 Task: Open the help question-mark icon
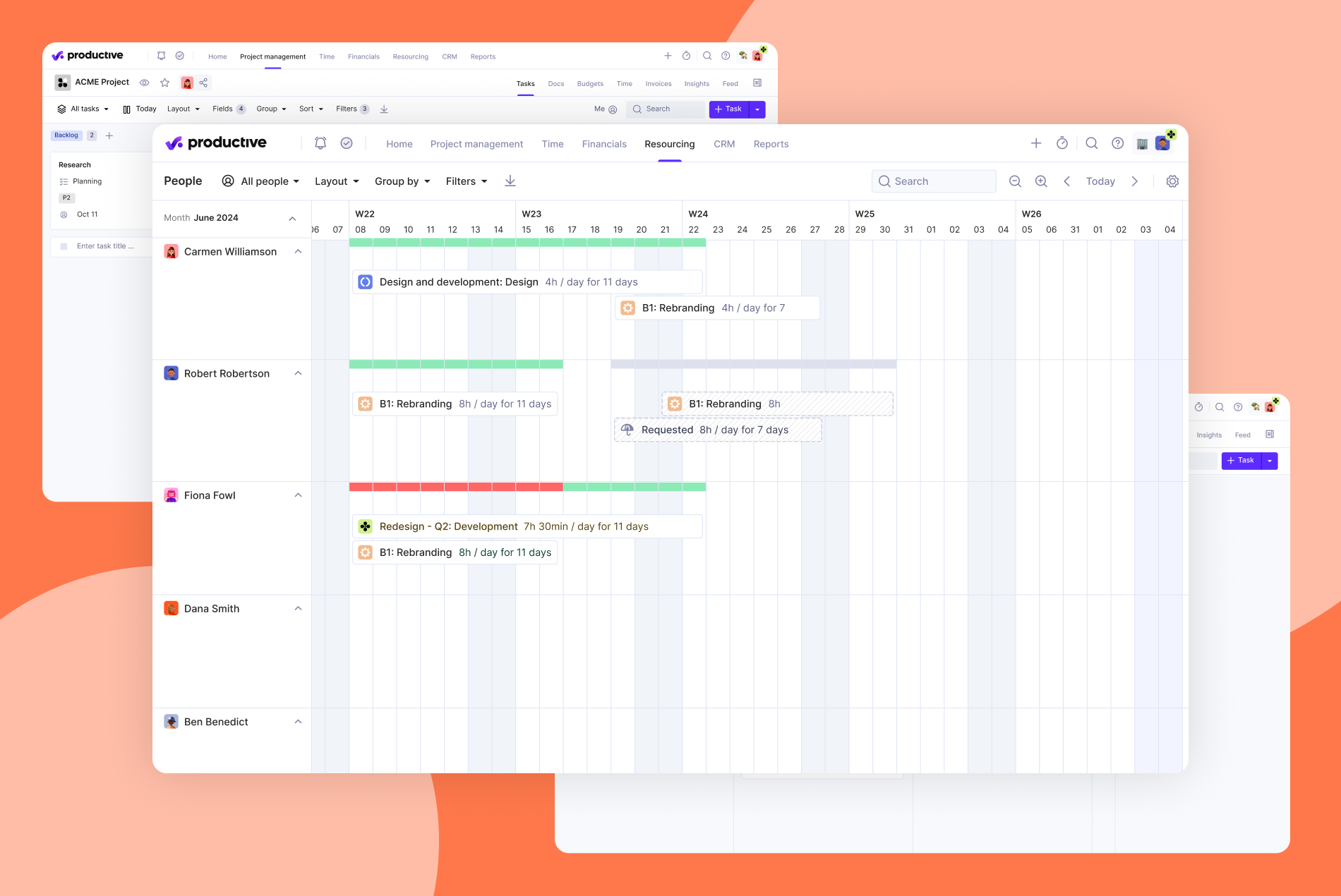[1118, 143]
